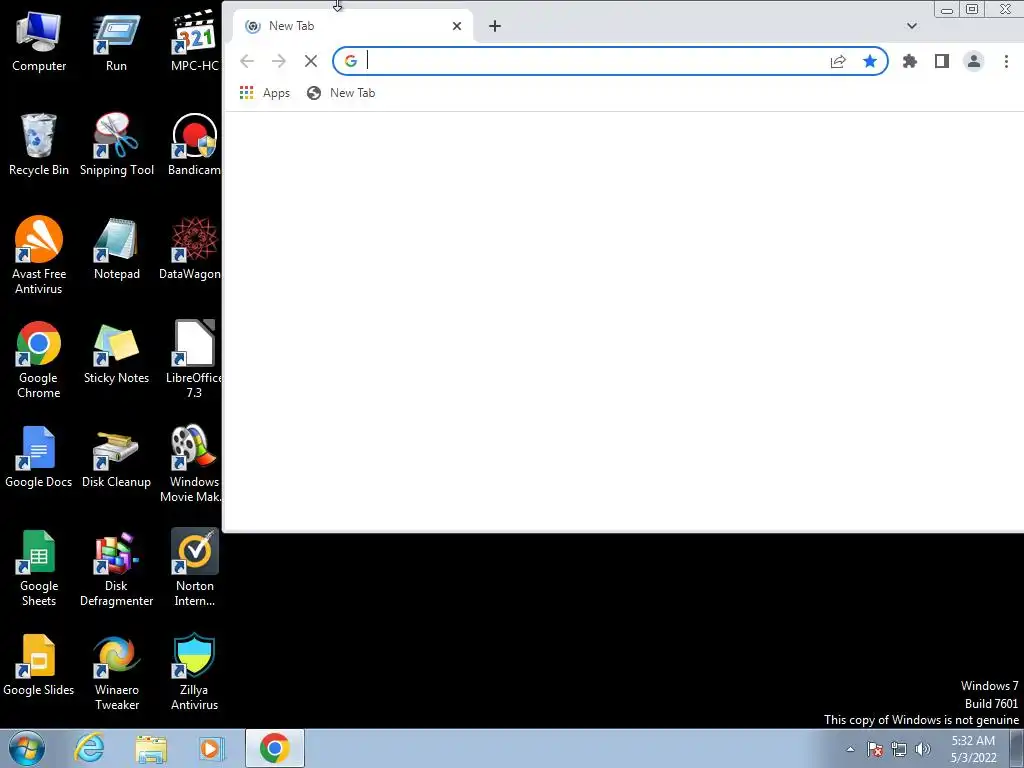Viewport: 1024px width, 768px height.
Task: Stop page loading with the X button
Action: [311, 61]
